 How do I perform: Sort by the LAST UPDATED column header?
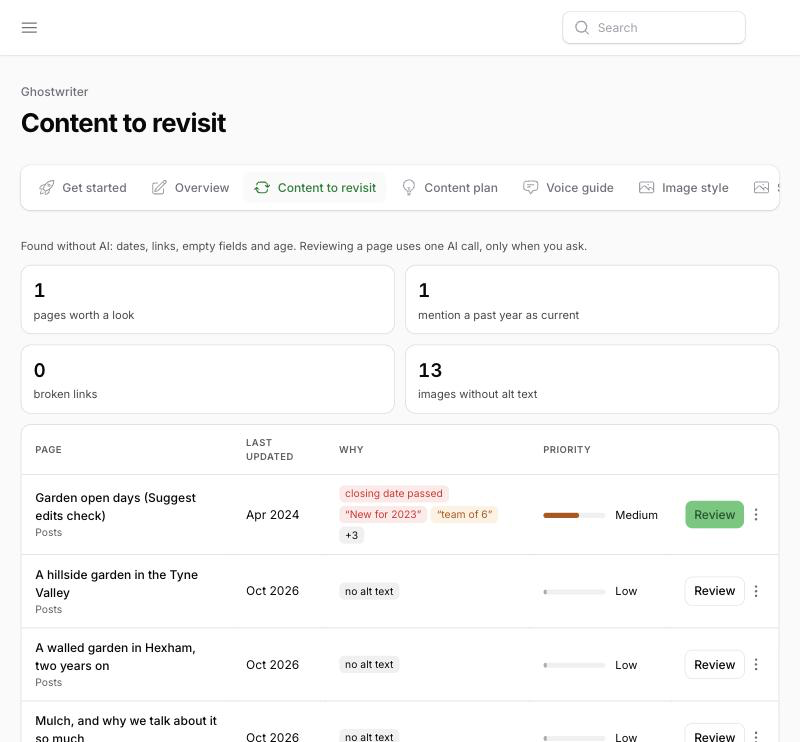(269, 450)
